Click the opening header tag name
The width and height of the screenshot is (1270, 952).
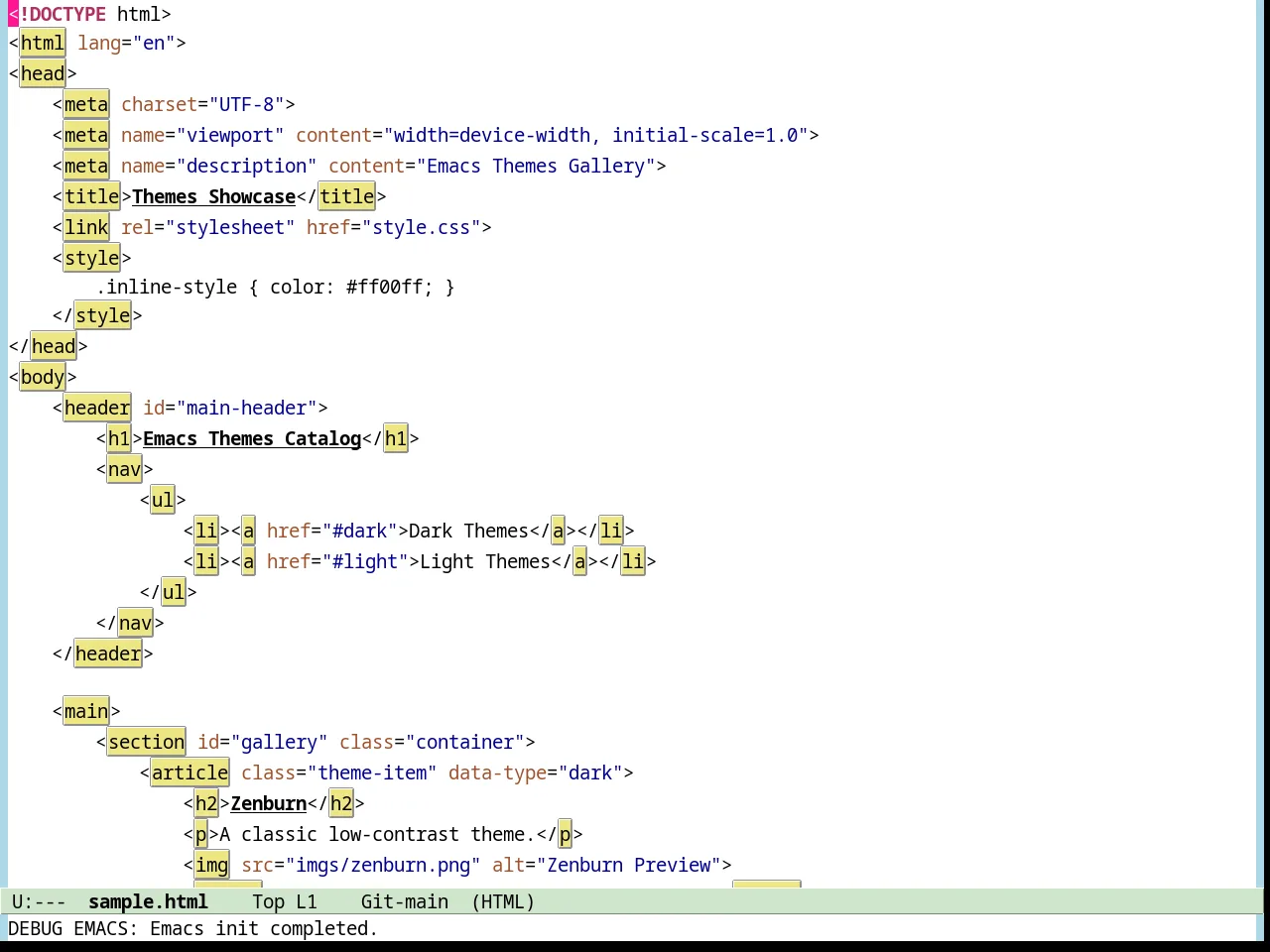[97, 408]
